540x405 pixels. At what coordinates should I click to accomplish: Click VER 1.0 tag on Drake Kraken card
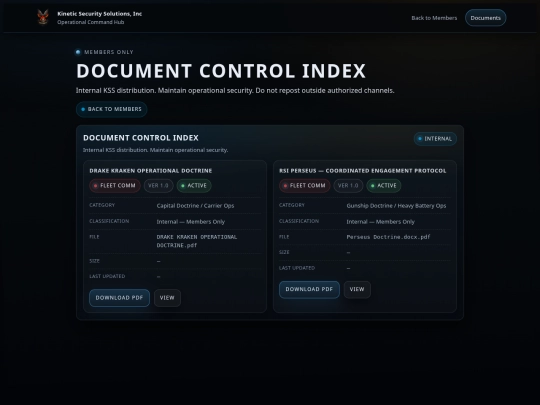(158, 186)
